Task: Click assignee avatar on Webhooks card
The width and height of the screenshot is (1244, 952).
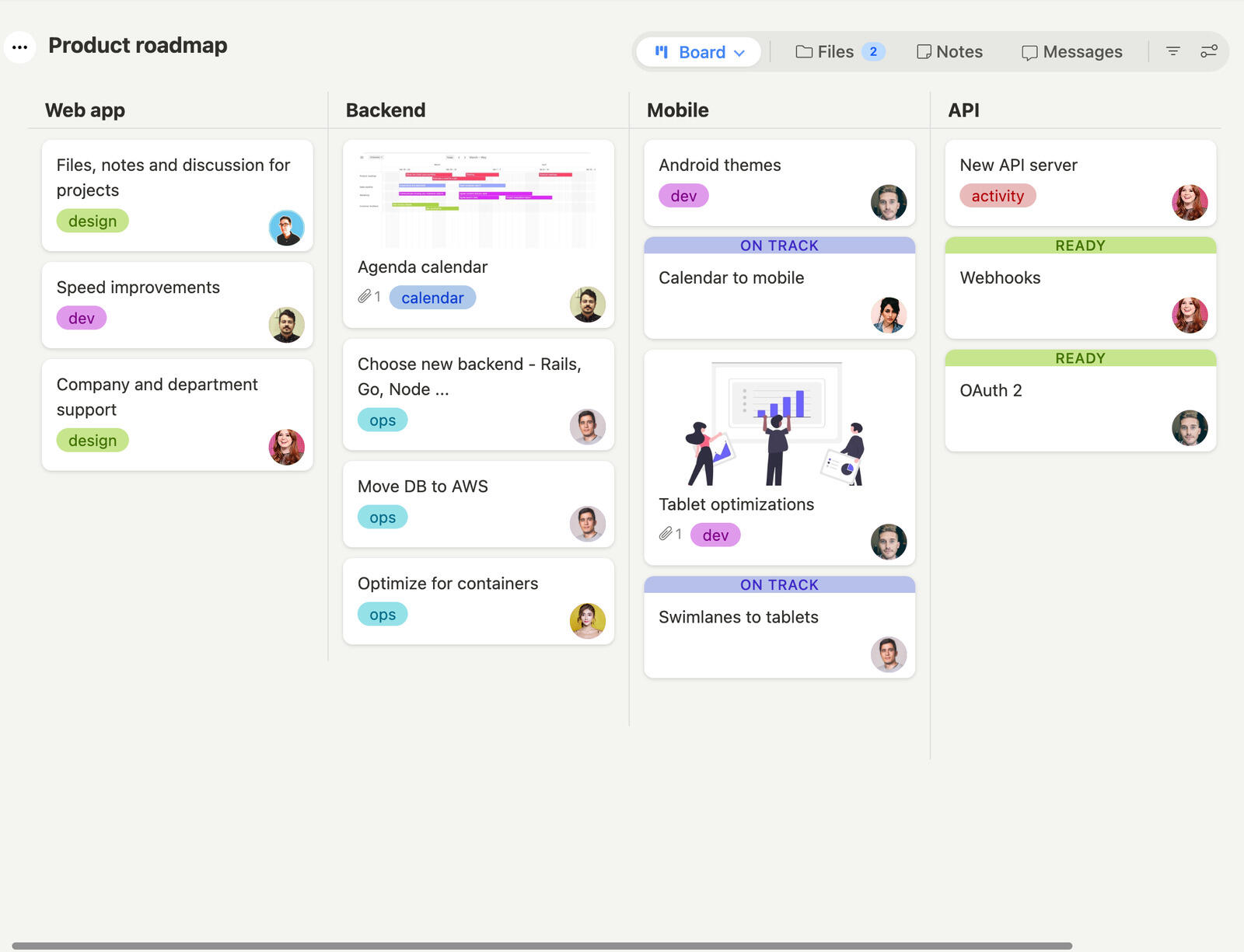Action: 1190,315
